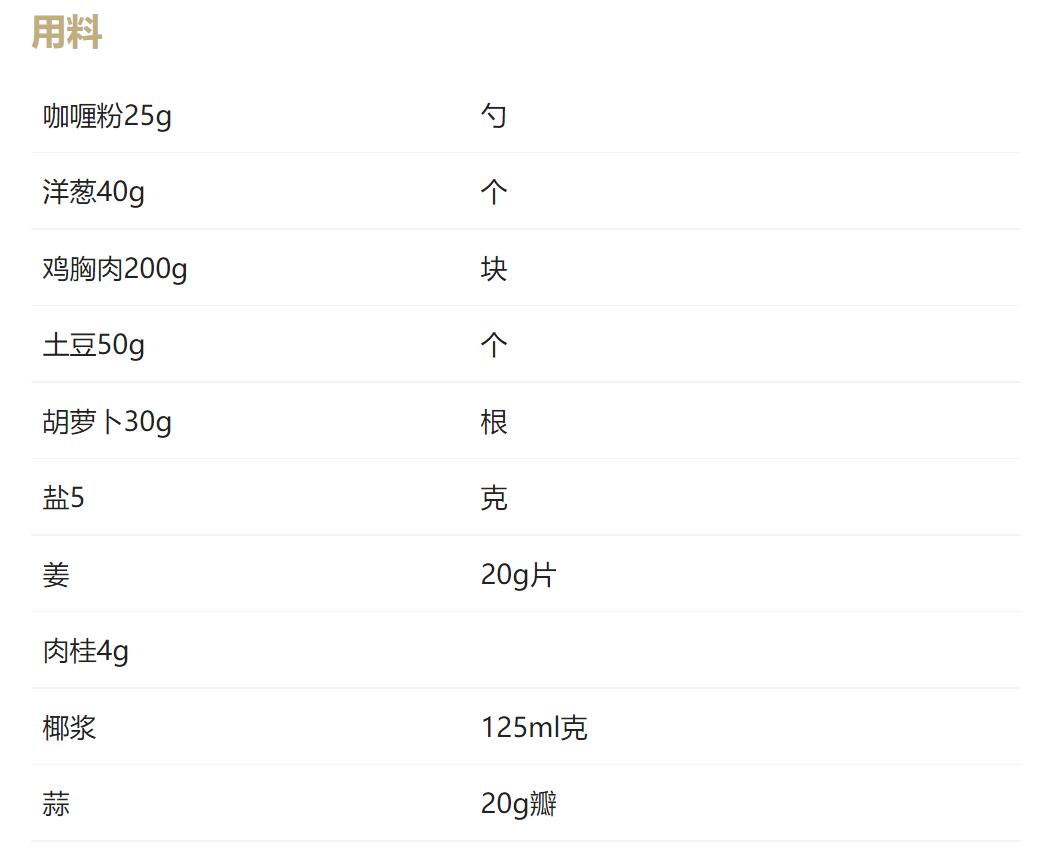The width and height of the screenshot is (1056, 867).
Task: Select the 鸡胸肉200g ingredient
Action: click(x=115, y=269)
